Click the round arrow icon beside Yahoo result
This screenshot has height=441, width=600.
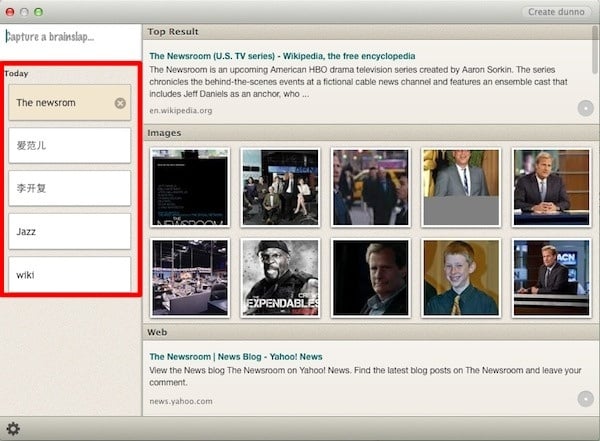point(585,399)
